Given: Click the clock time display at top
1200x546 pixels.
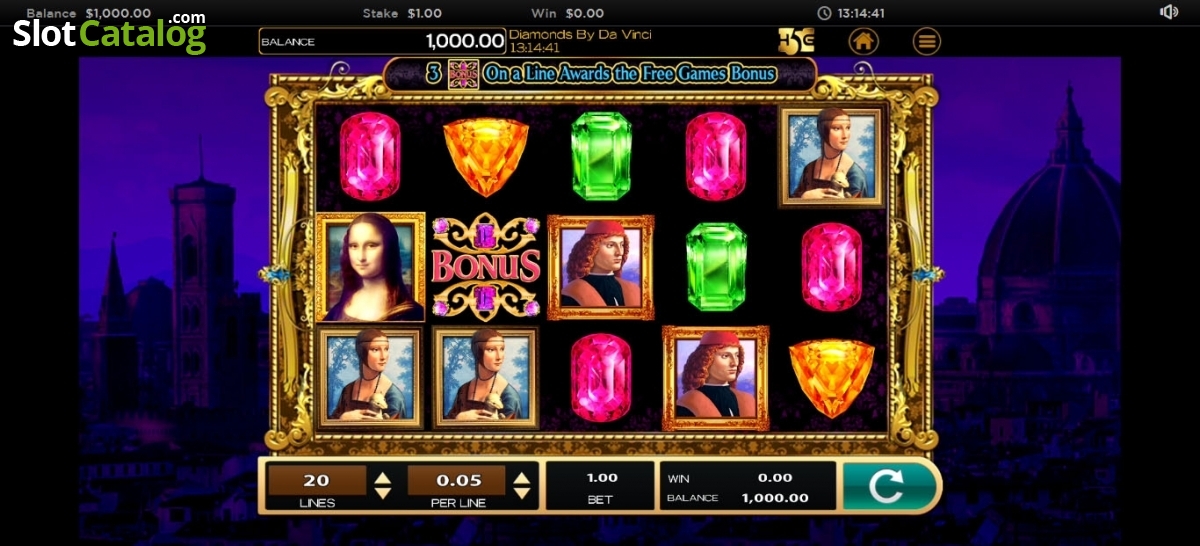Looking at the screenshot, I should [x=851, y=13].
